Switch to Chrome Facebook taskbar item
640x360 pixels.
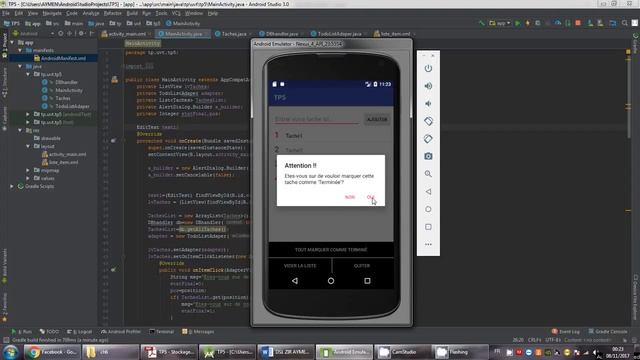[51, 352]
